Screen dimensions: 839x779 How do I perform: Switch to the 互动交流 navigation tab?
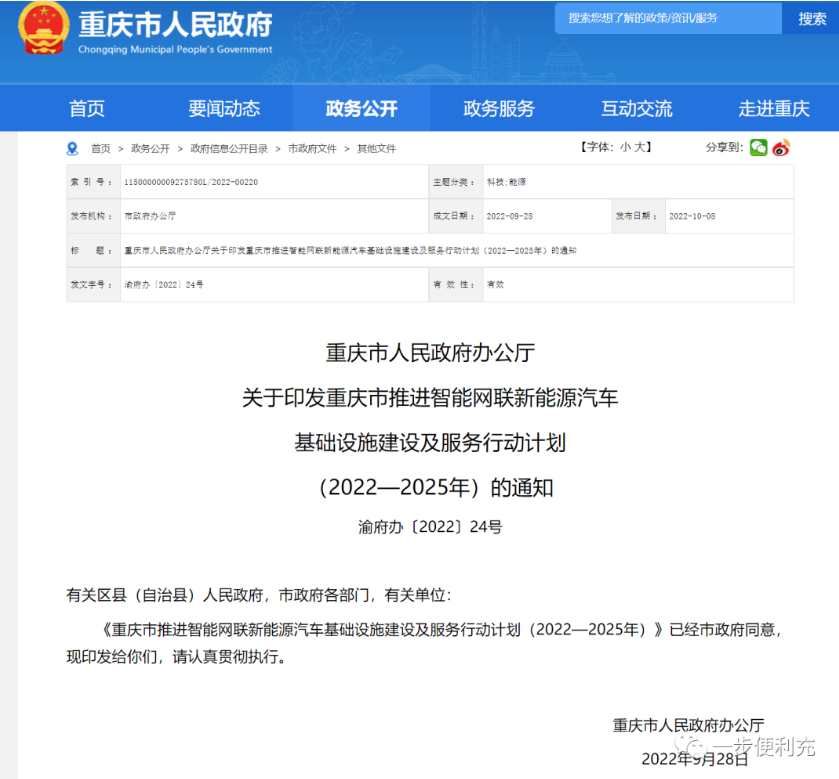636,109
